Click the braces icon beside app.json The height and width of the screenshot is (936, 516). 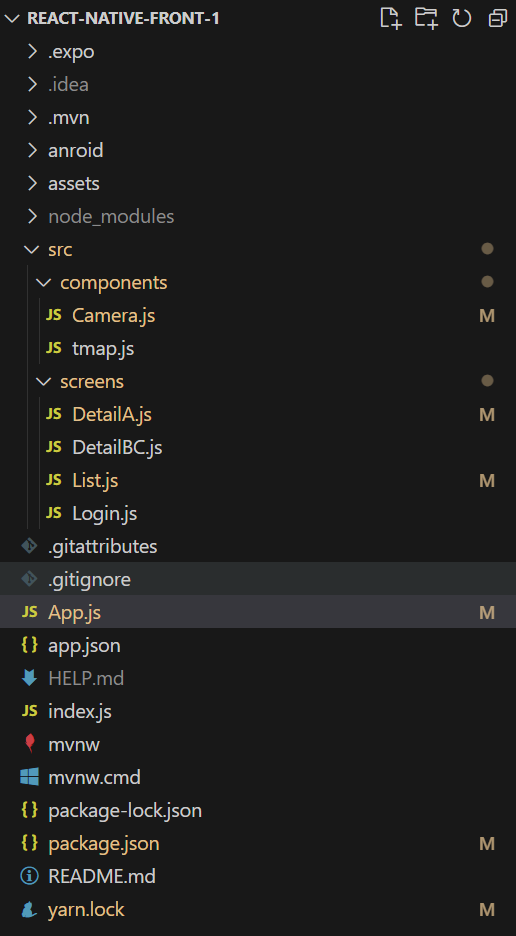pyautogui.click(x=29, y=645)
